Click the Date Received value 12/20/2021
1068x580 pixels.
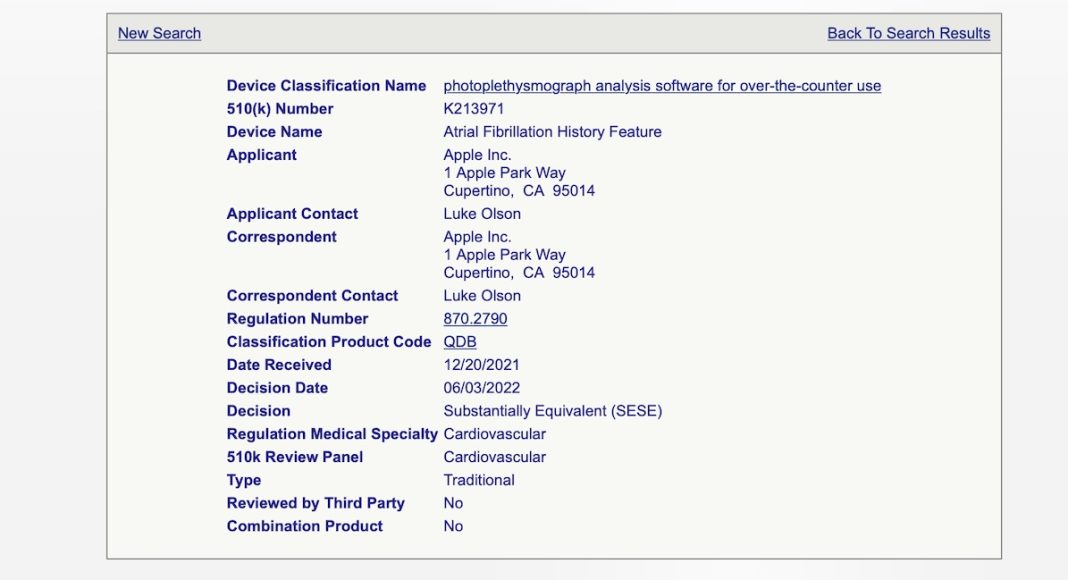[481, 365]
